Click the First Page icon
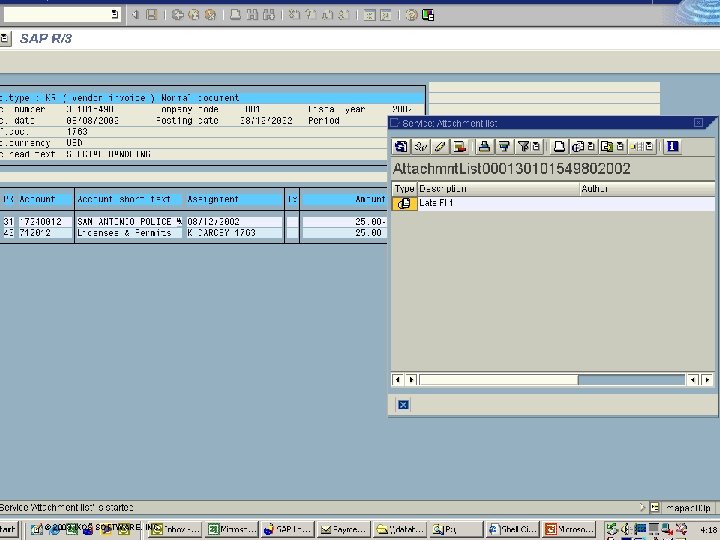The height and width of the screenshot is (540, 720). click(x=294, y=15)
